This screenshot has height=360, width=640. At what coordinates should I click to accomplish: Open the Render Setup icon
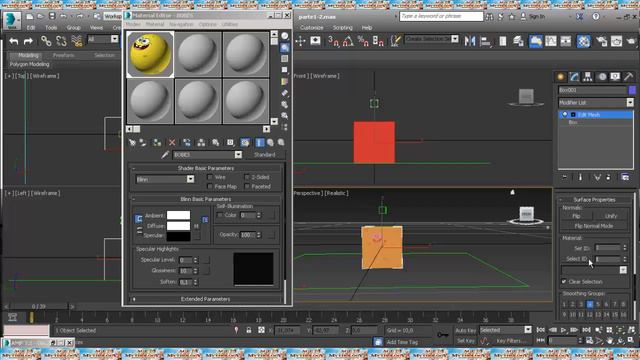[x=601, y=41]
